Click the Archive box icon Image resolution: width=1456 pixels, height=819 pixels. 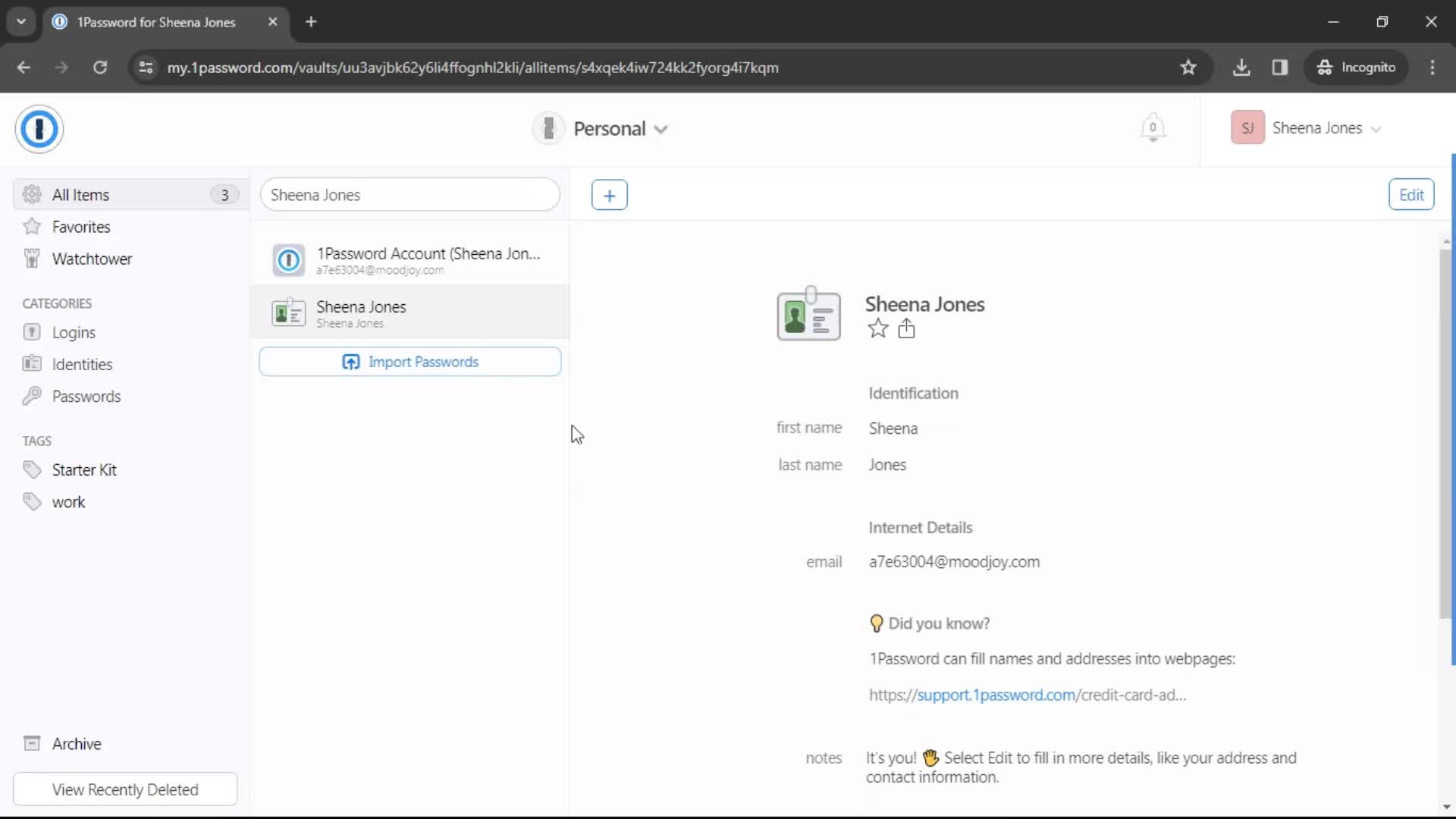pyautogui.click(x=32, y=743)
